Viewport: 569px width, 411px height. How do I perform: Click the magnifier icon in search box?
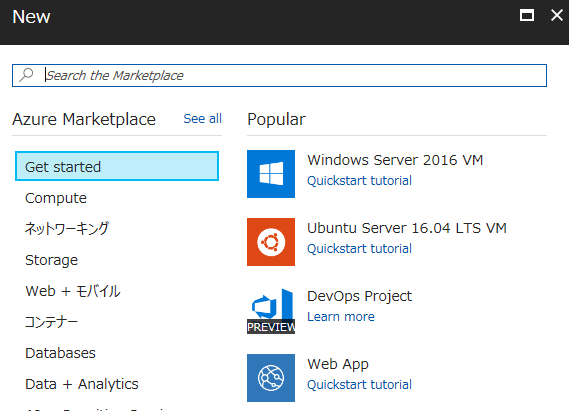26,75
